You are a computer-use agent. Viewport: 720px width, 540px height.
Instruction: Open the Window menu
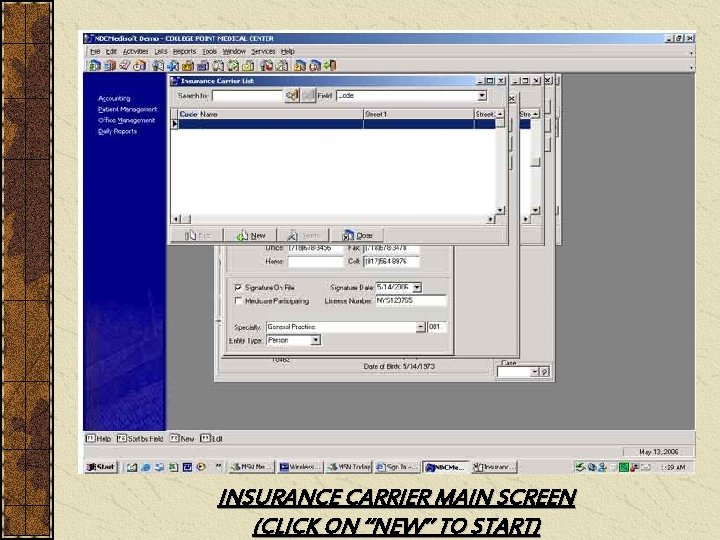coord(234,51)
